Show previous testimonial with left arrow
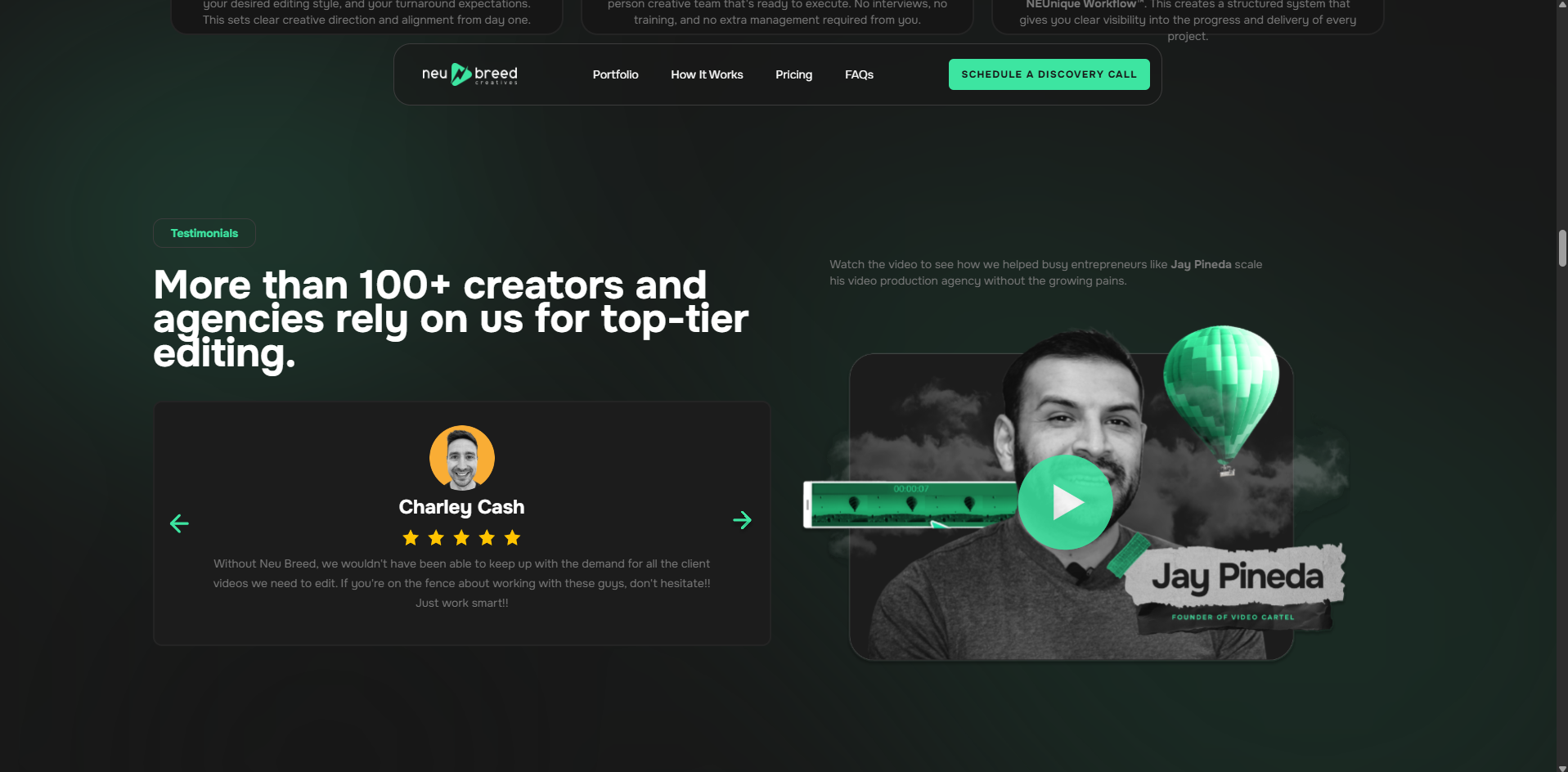This screenshot has height=772, width=1568. tap(179, 523)
